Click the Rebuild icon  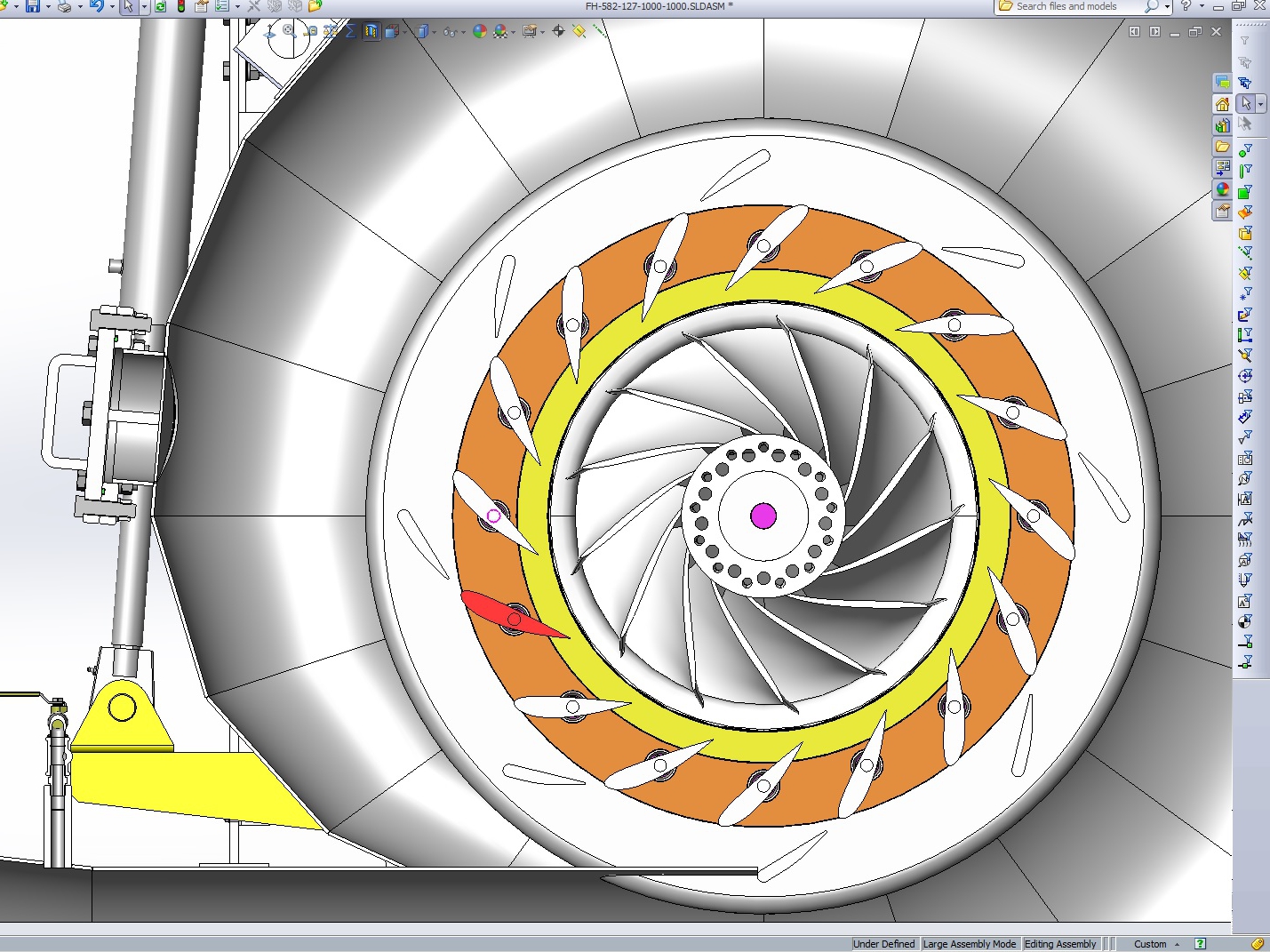tap(161, 6)
